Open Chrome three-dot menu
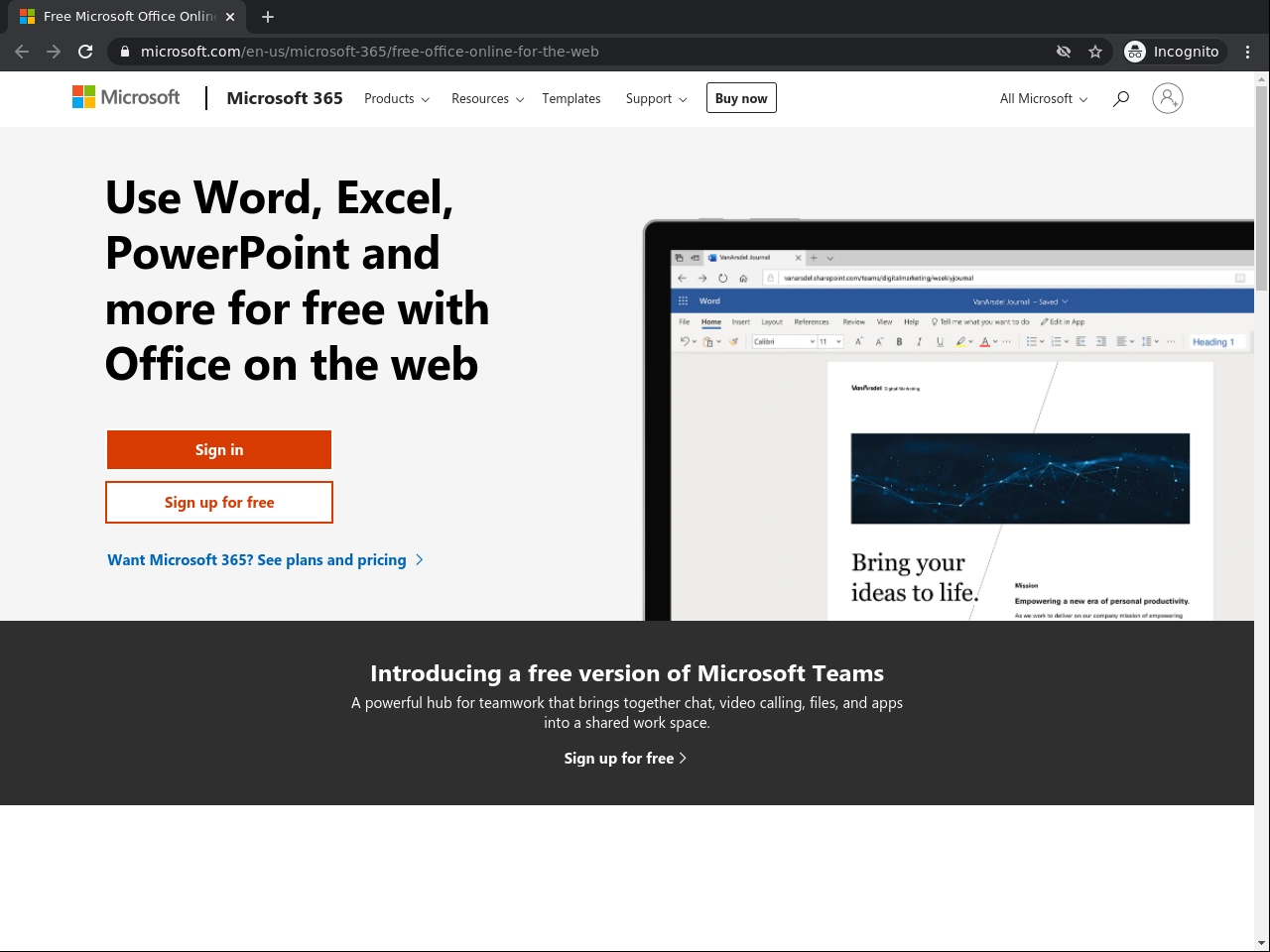1270x952 pixels. [x=1248, y=52]
